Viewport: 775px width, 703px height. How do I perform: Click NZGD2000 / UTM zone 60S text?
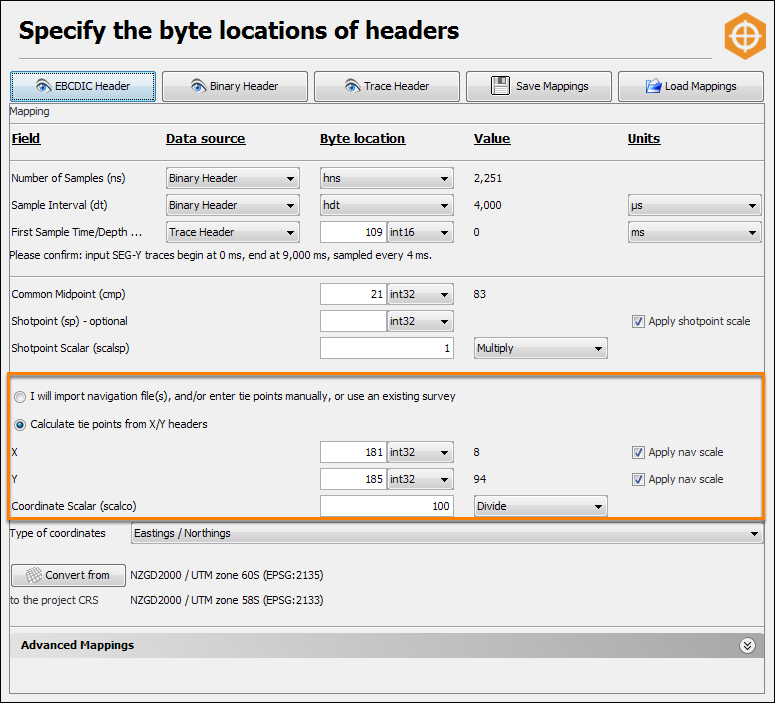click(227, 575)
